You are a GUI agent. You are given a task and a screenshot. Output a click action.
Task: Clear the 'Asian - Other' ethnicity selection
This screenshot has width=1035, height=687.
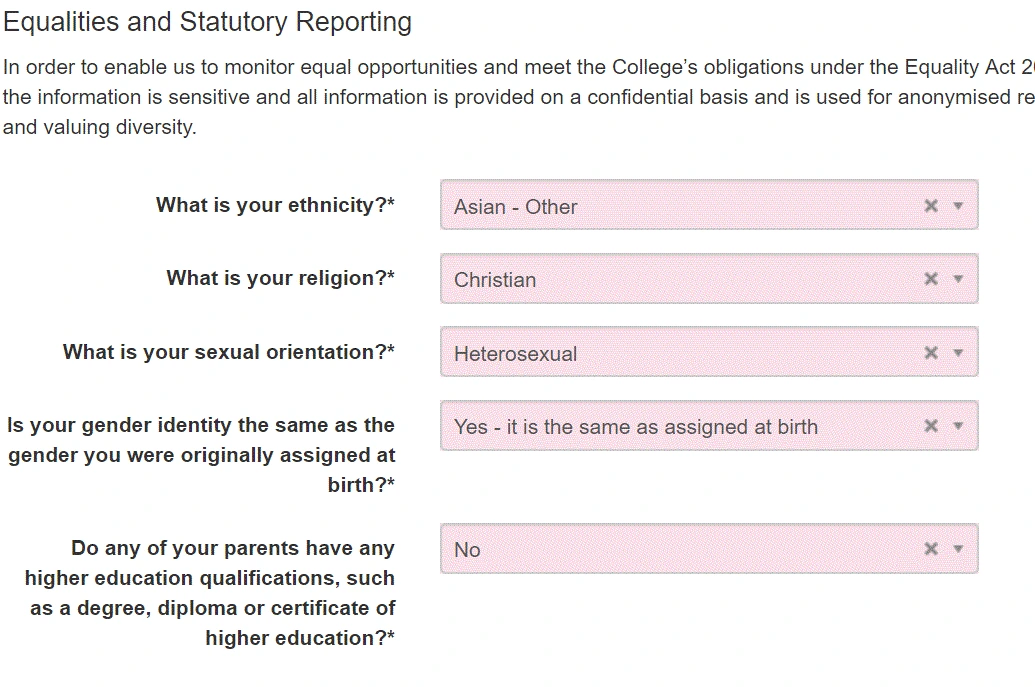coord(931,206)
